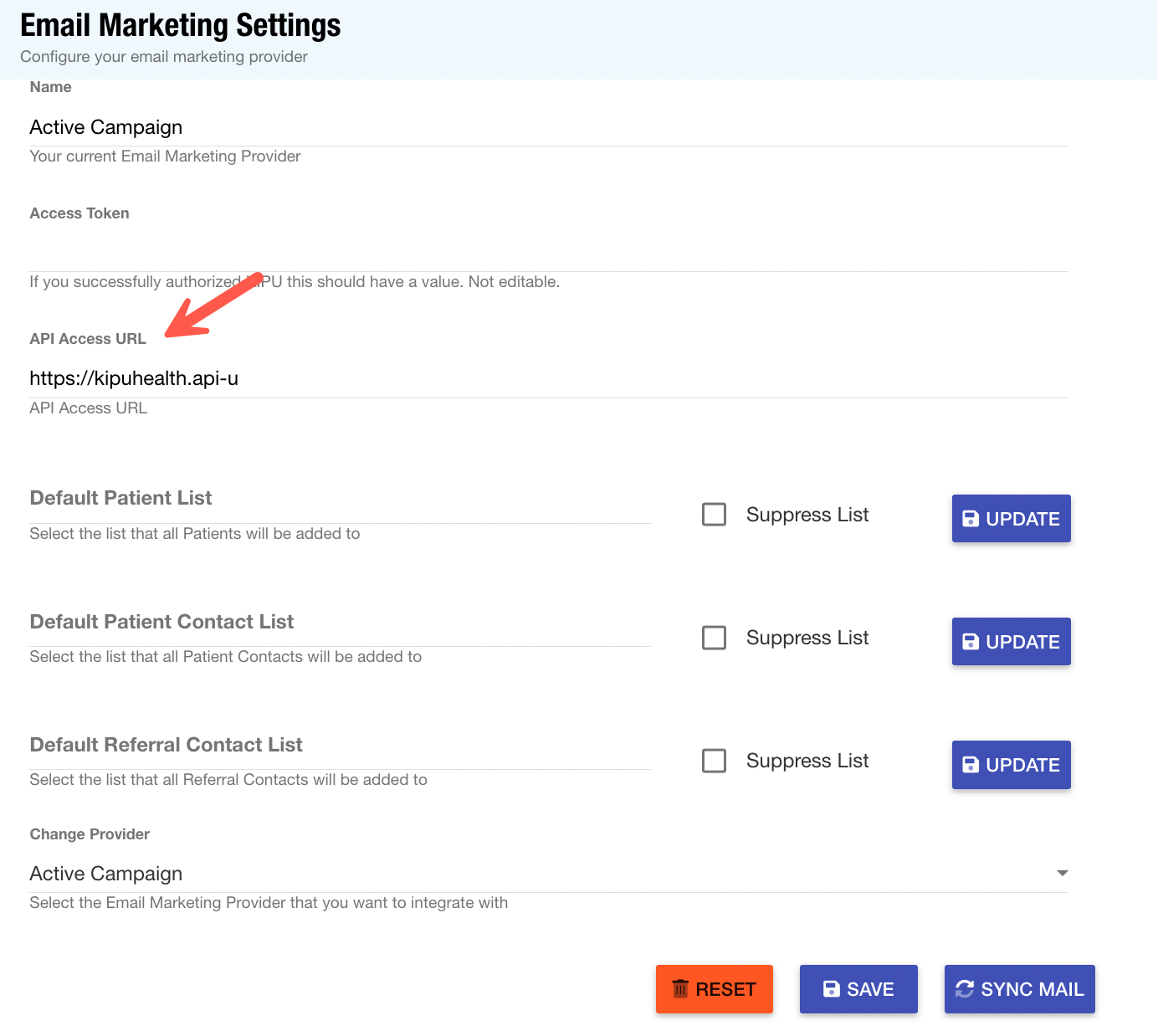Click the Name field showing Active Campaign
The image size is (1158, 1036).
(548, 127)
